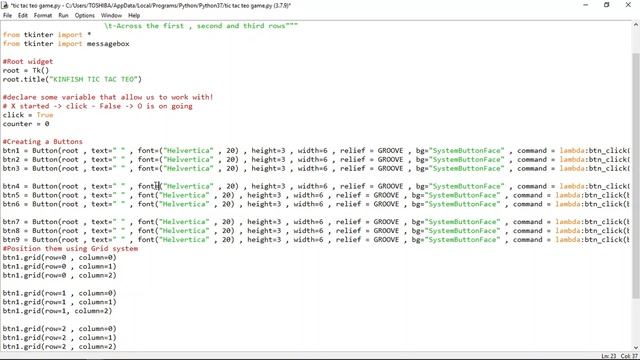This screenshot has width=640, height=360.
Task: Click the 'counter = 0' line
Action: coord(26,124)
